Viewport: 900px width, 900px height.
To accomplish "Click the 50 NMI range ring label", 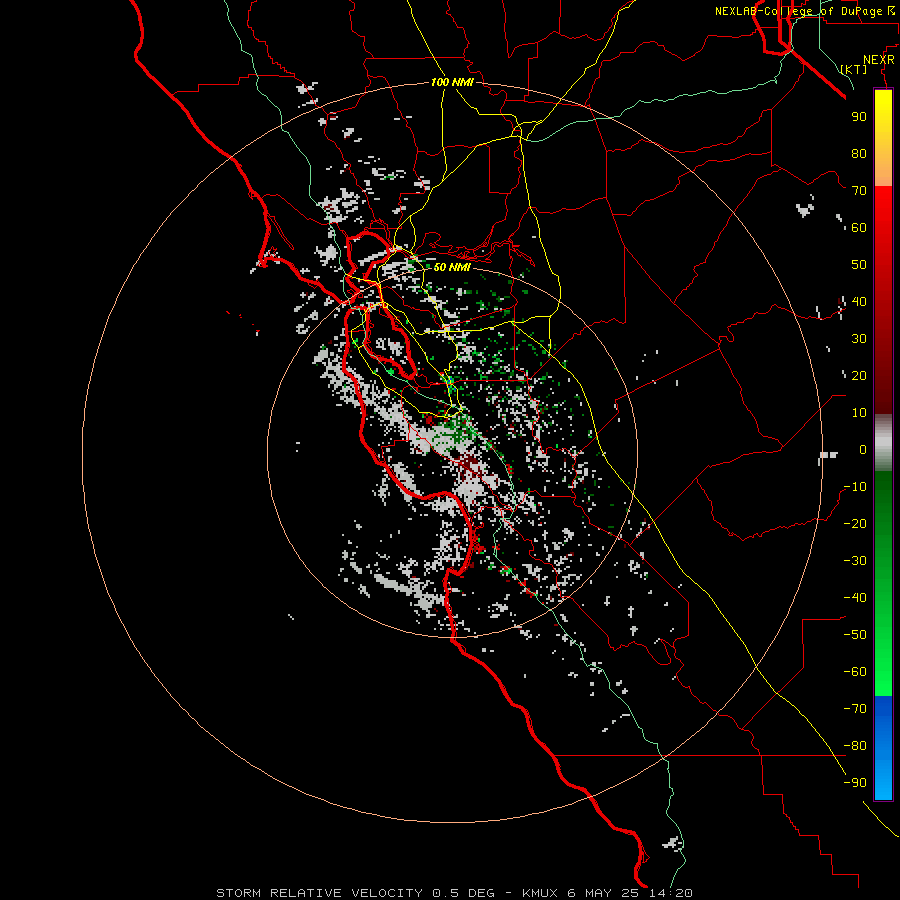I will point(452,267).
